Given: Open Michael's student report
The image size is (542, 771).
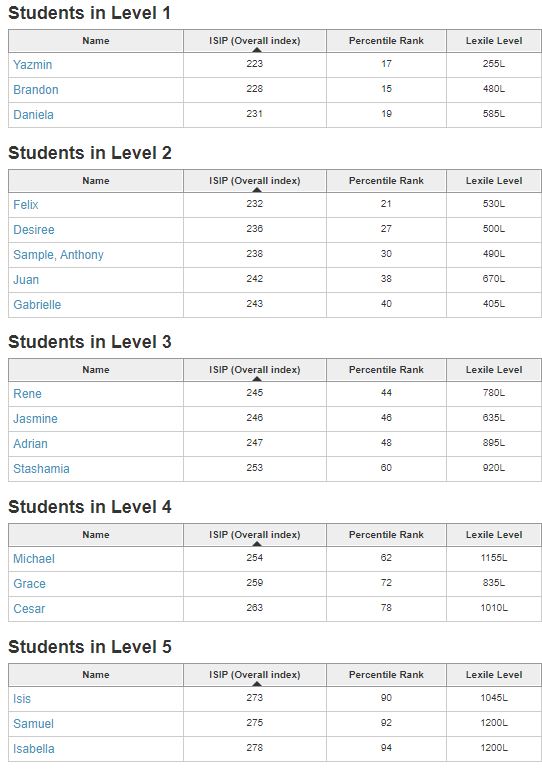Looking at the screenshot, I should (34, 559).
